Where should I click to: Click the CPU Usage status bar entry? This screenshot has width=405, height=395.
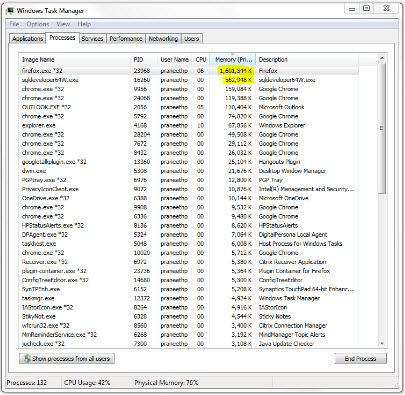(x=87, y=382)
